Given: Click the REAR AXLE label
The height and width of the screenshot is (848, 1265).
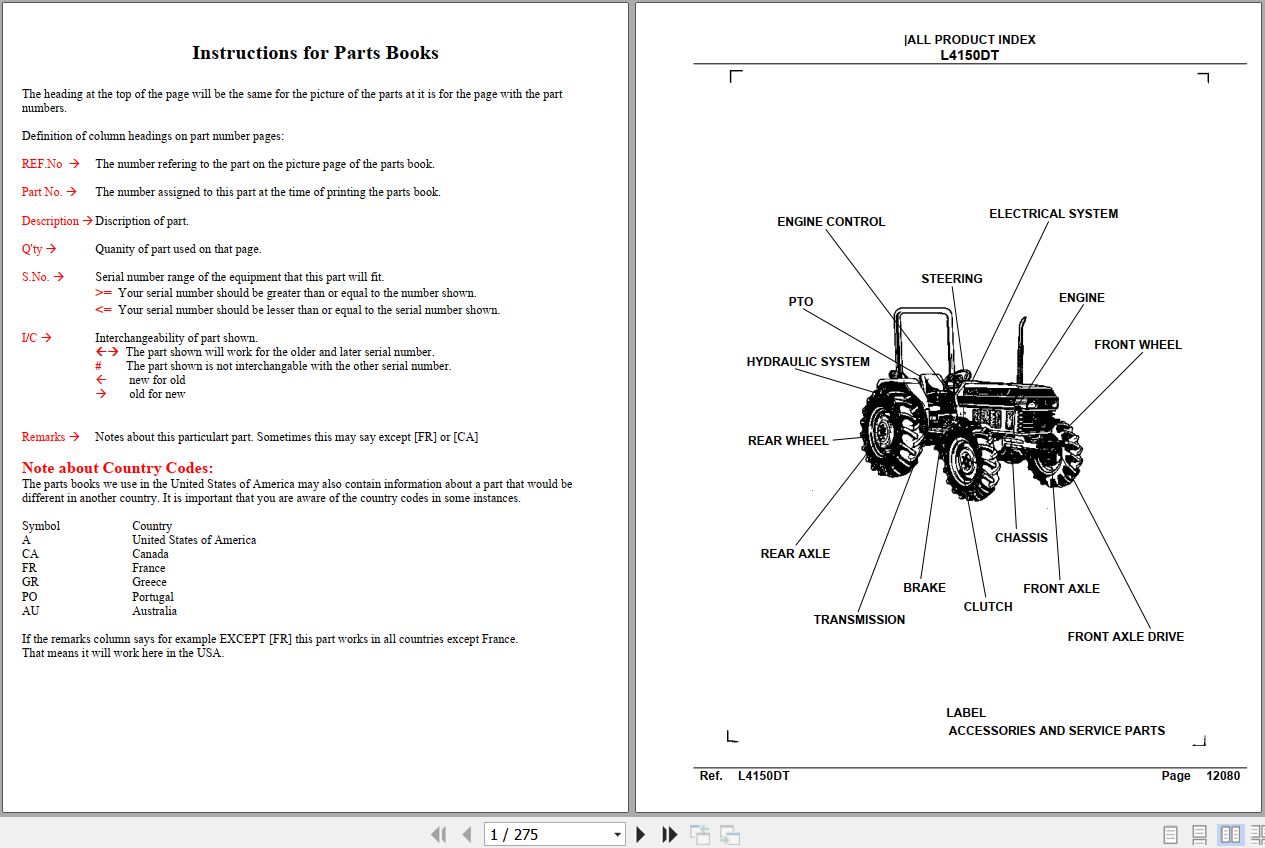Looking at the screenshot, I should pyautogui.click(x=795, y=554).
